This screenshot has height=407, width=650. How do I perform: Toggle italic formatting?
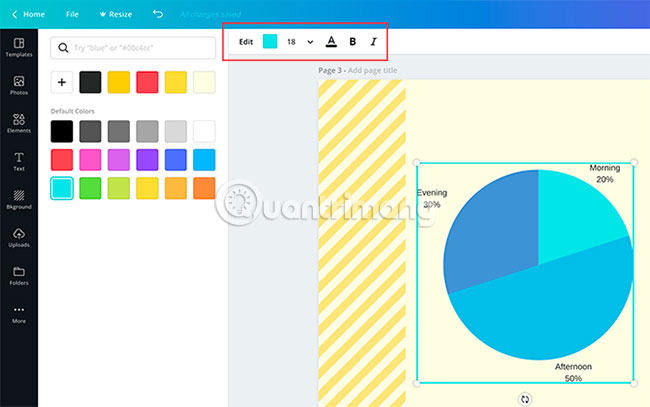pyautogui.click(x=373, y=41)
